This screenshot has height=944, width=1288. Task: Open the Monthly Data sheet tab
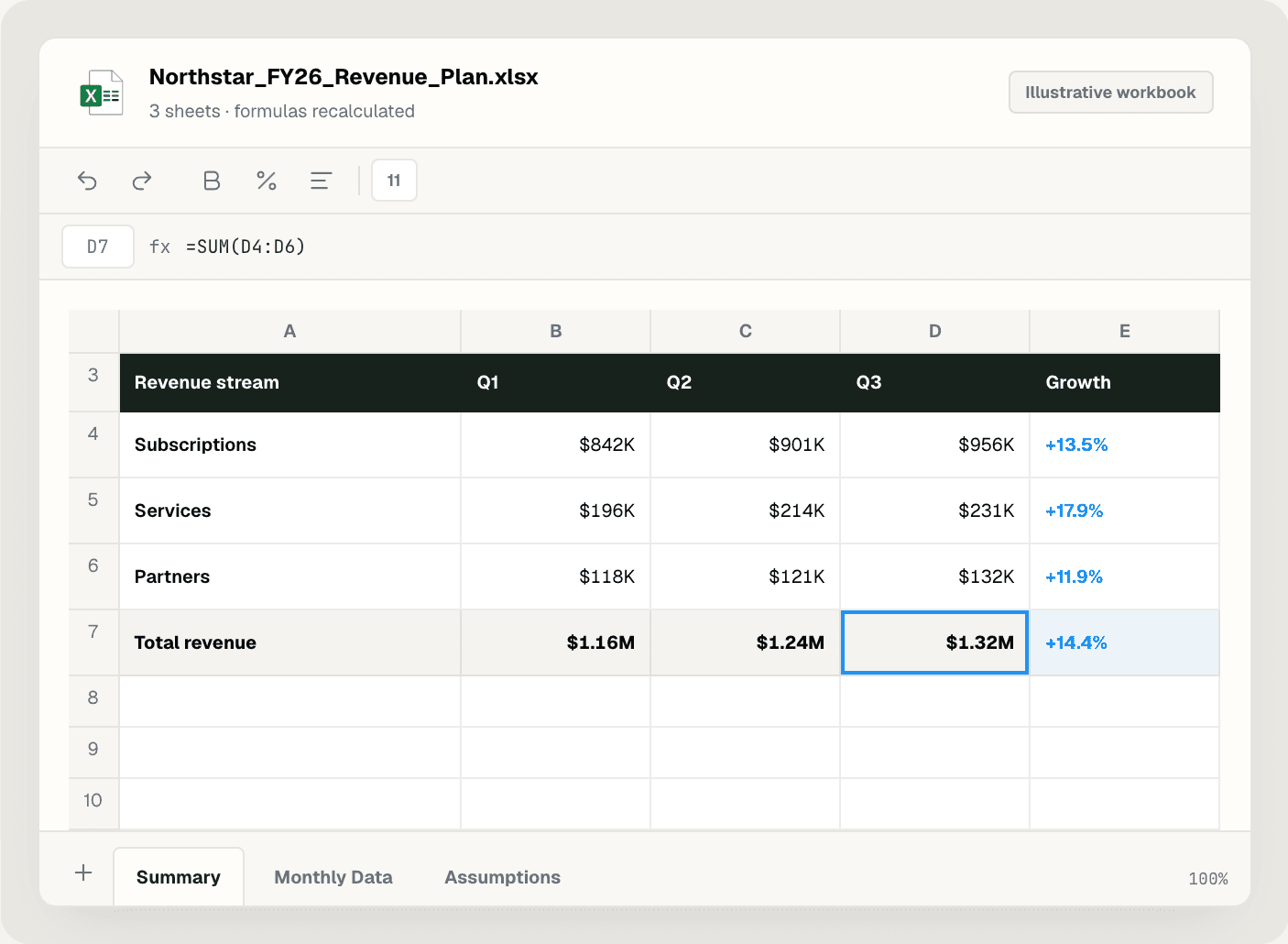click(333, 877)
